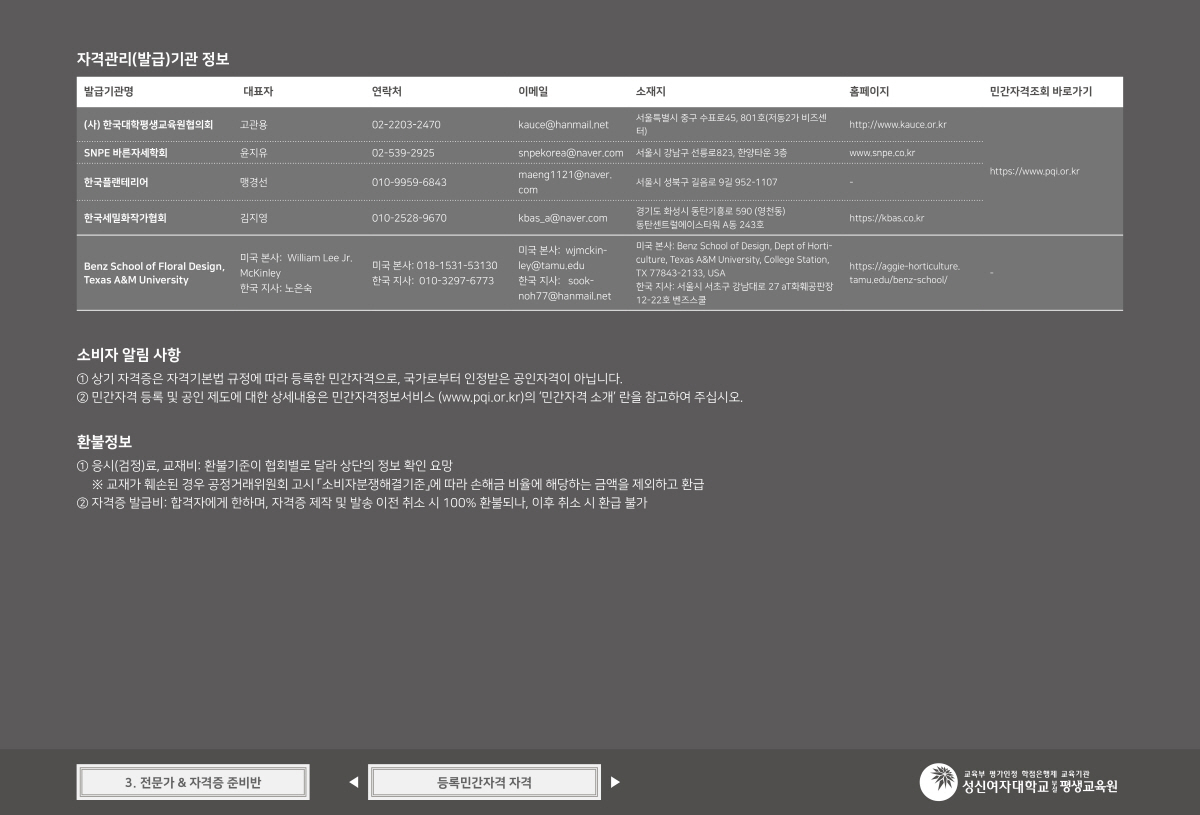Click the address '서울시 강남구 선릉로823'
This screenshot has height=815, width=1200.
tap(711, 153)
